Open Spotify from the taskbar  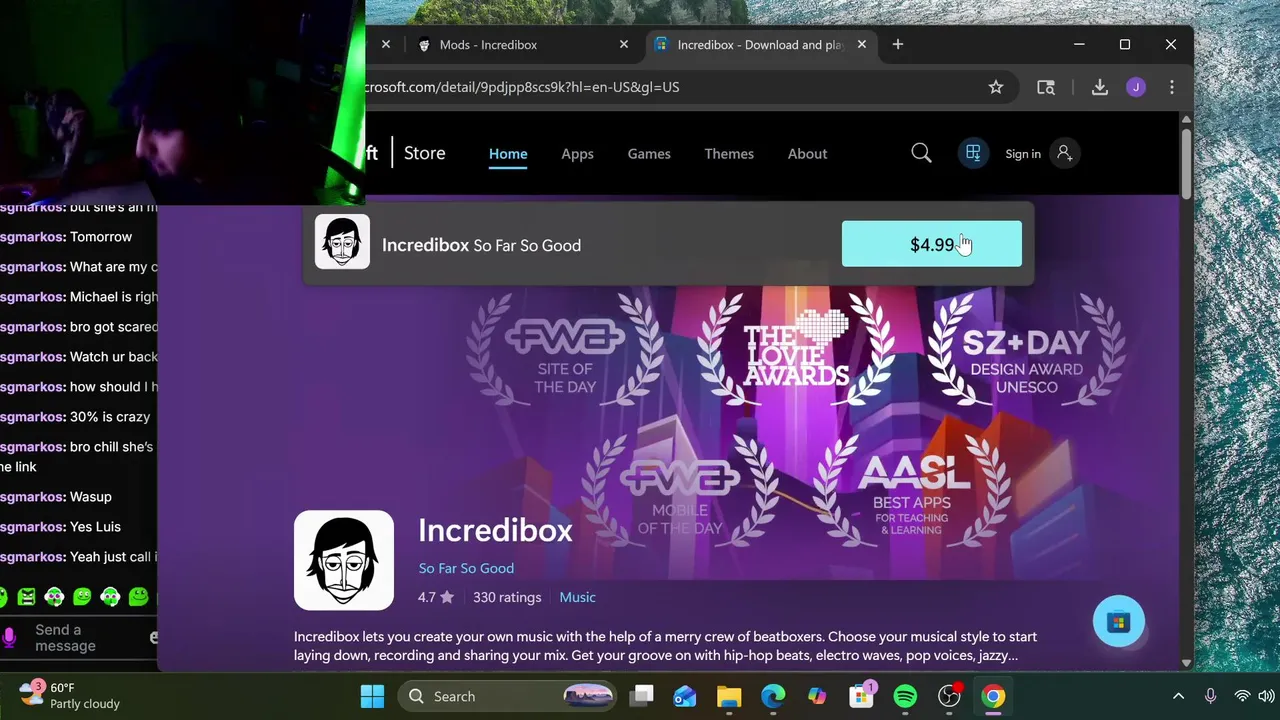pos(905,696)
